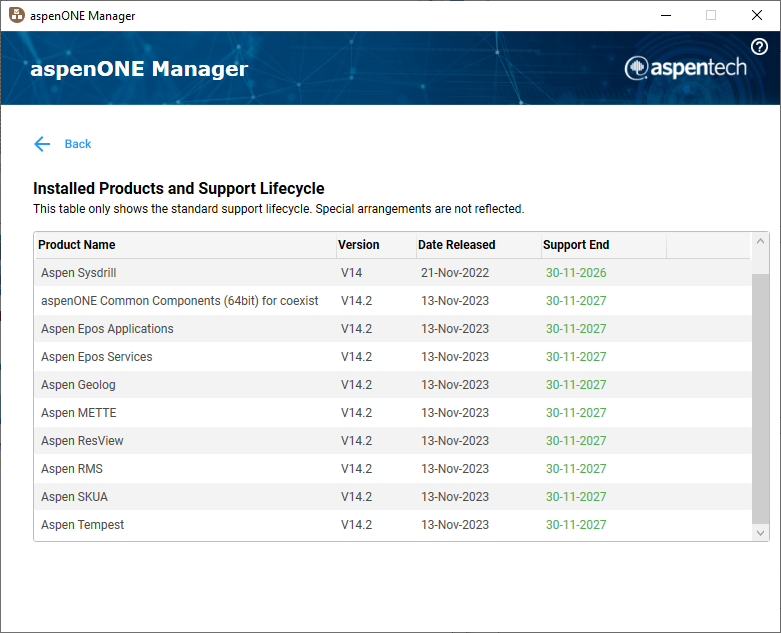Click the Installed Products and Support Lifecycle heading
This screenshot has width=781, height=633.
pos(178,188)
